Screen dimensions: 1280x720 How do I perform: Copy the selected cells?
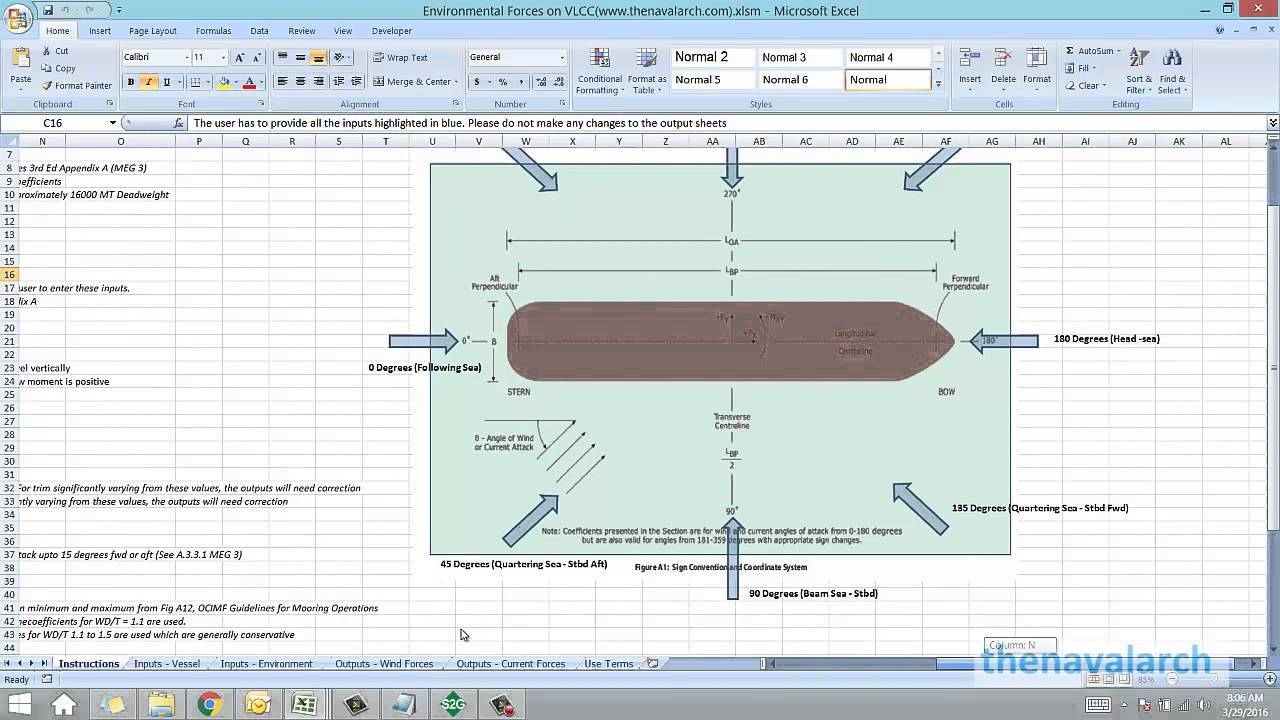(x=58, y=68)
